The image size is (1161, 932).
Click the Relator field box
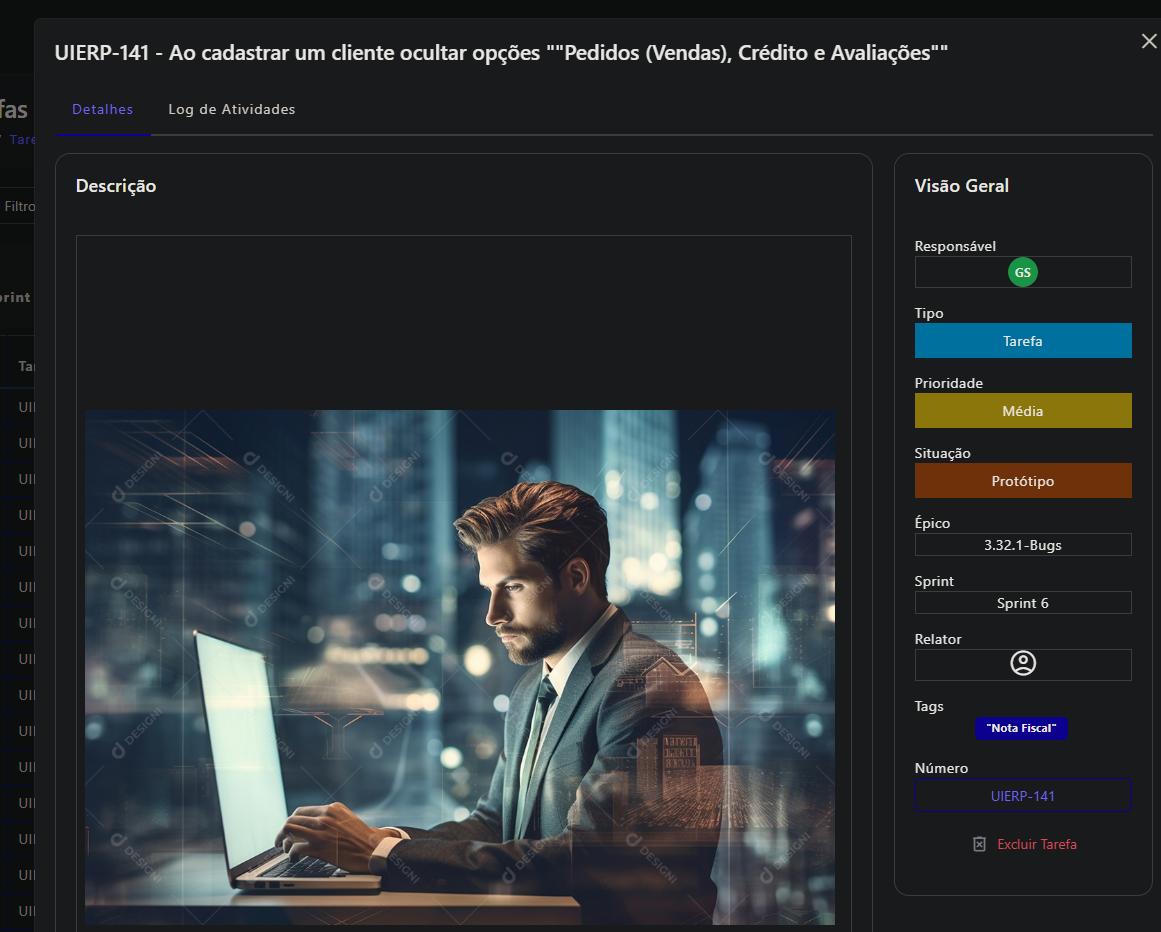click(x=1023, y=665)
